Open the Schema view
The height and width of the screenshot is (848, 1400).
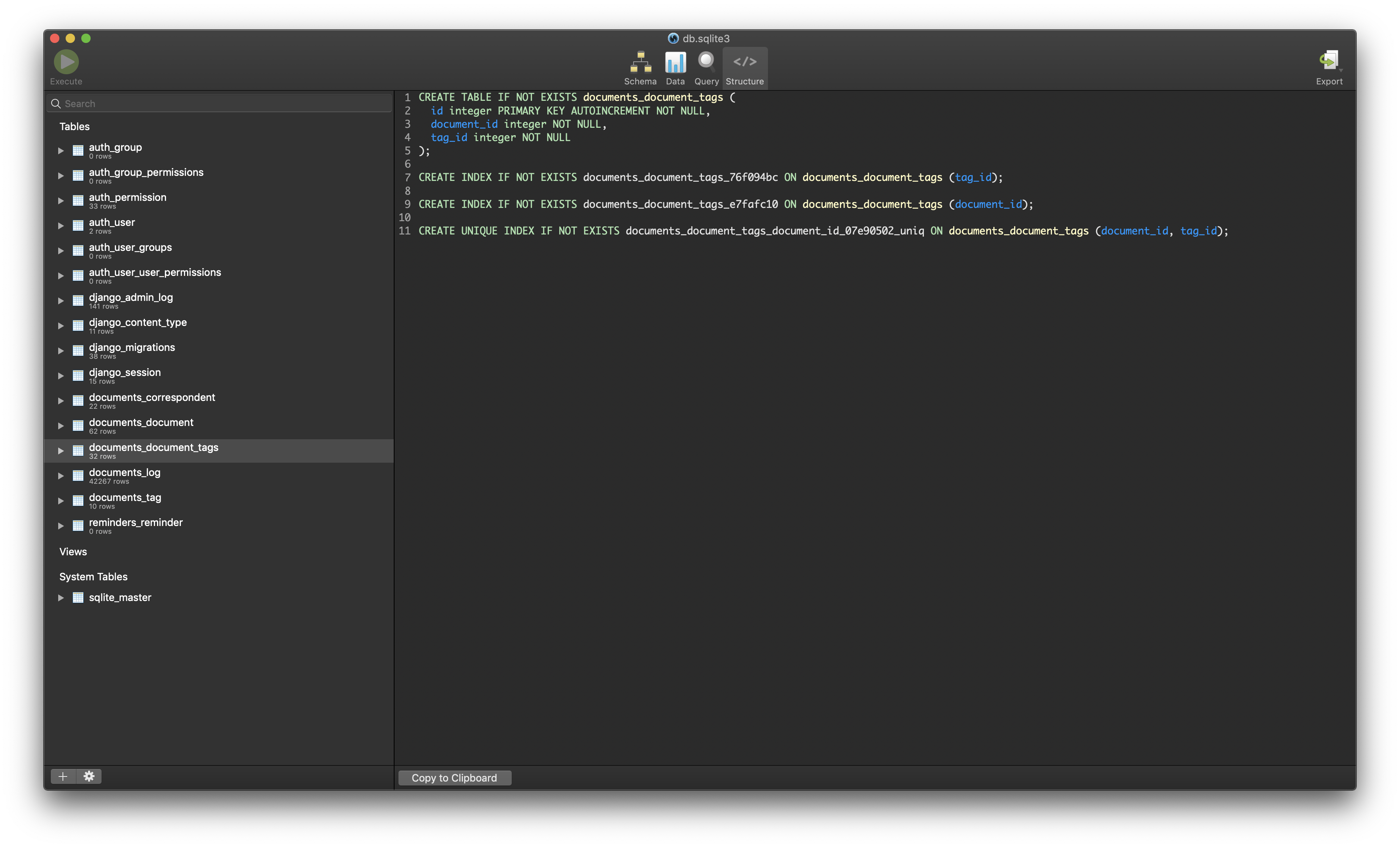pos(640,68)
